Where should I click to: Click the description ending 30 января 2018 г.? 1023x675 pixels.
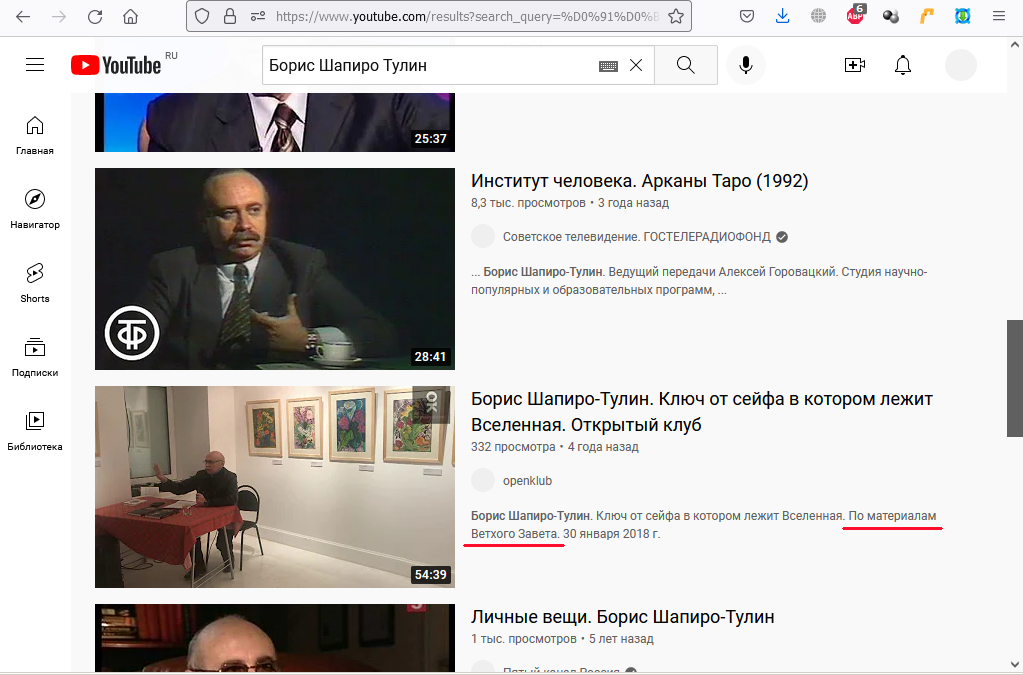pos(703,524)
